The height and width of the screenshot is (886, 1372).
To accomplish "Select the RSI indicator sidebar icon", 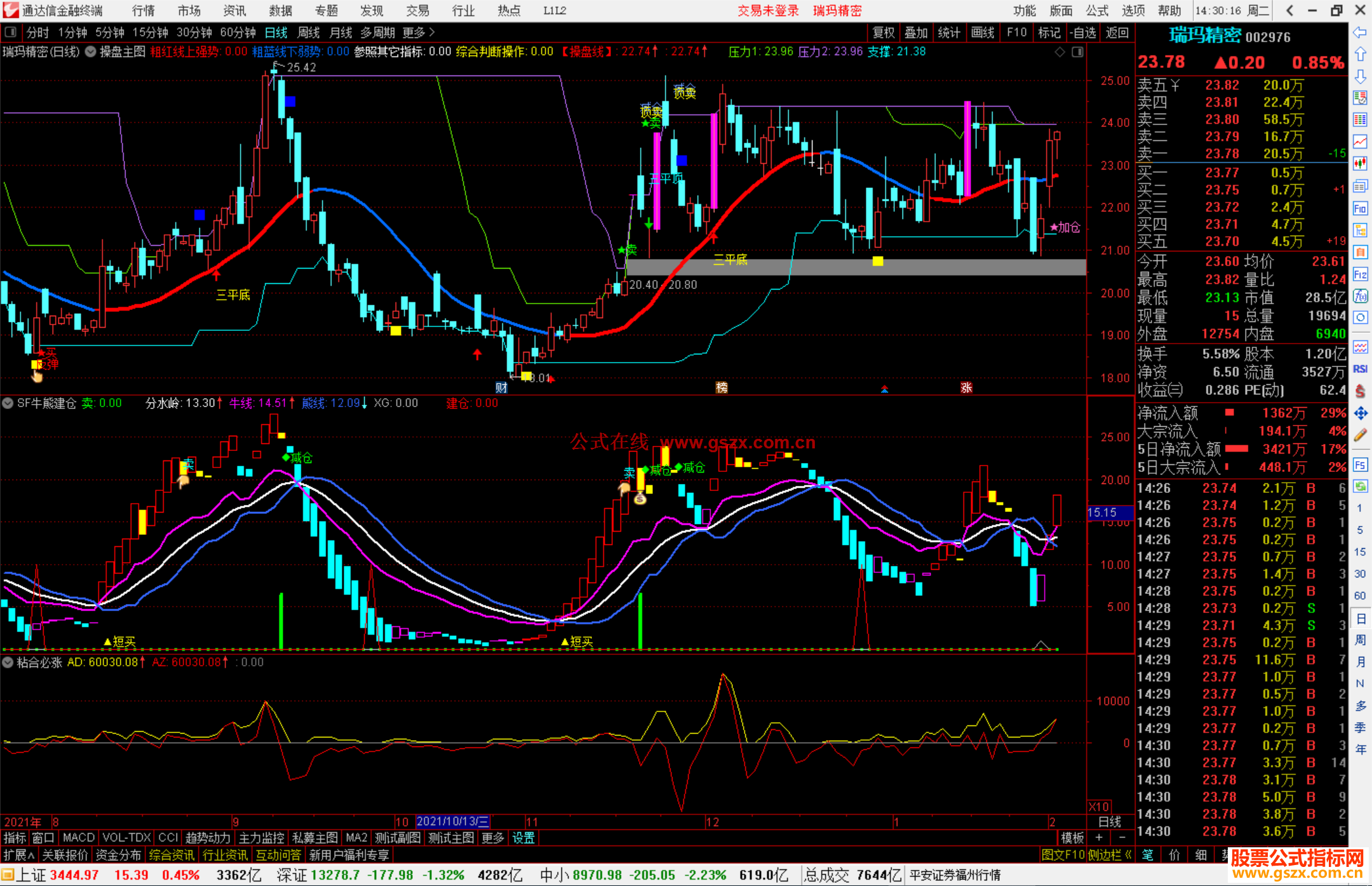I will pos(1360,369).
